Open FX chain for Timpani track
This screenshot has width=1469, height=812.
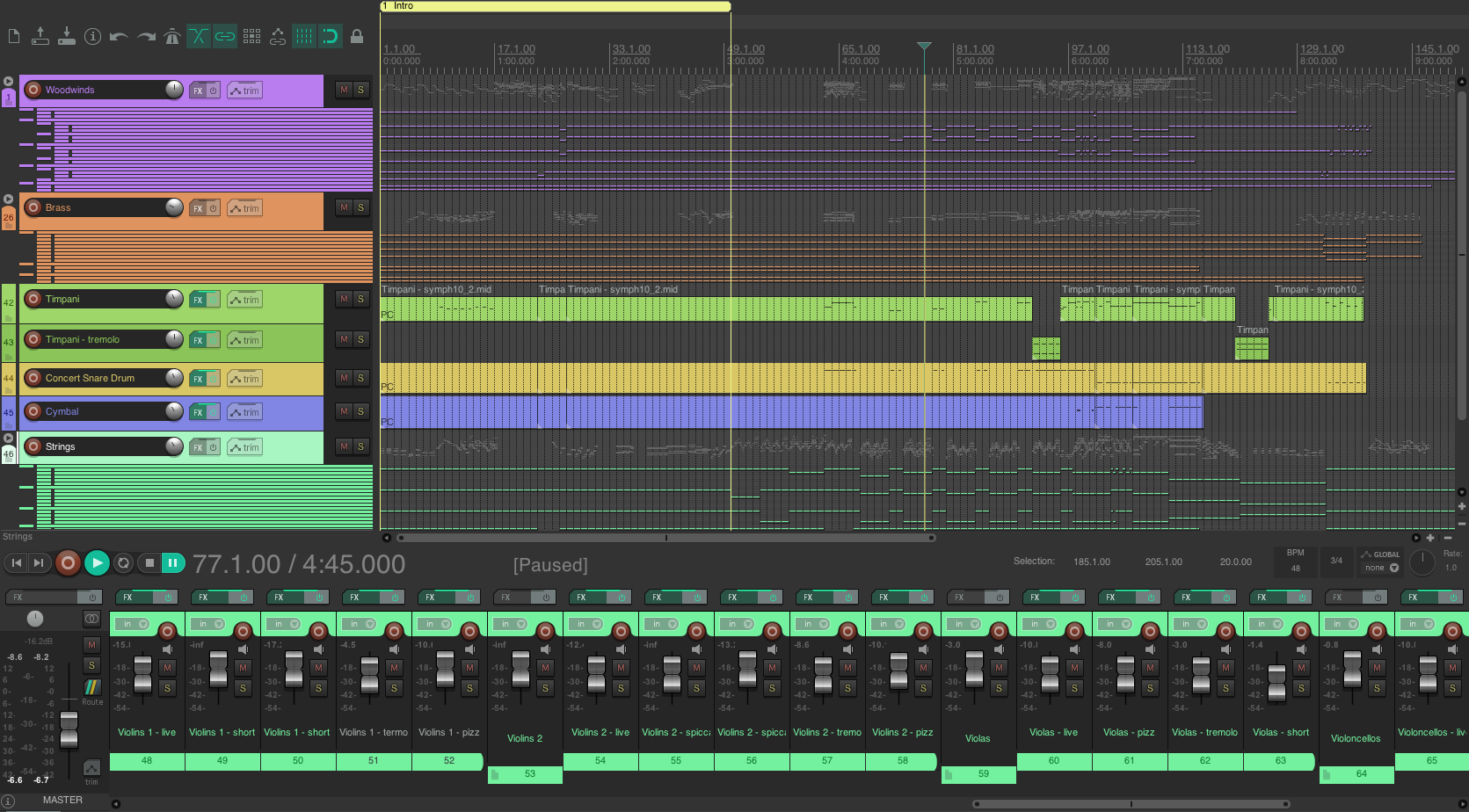coord(198,300)
